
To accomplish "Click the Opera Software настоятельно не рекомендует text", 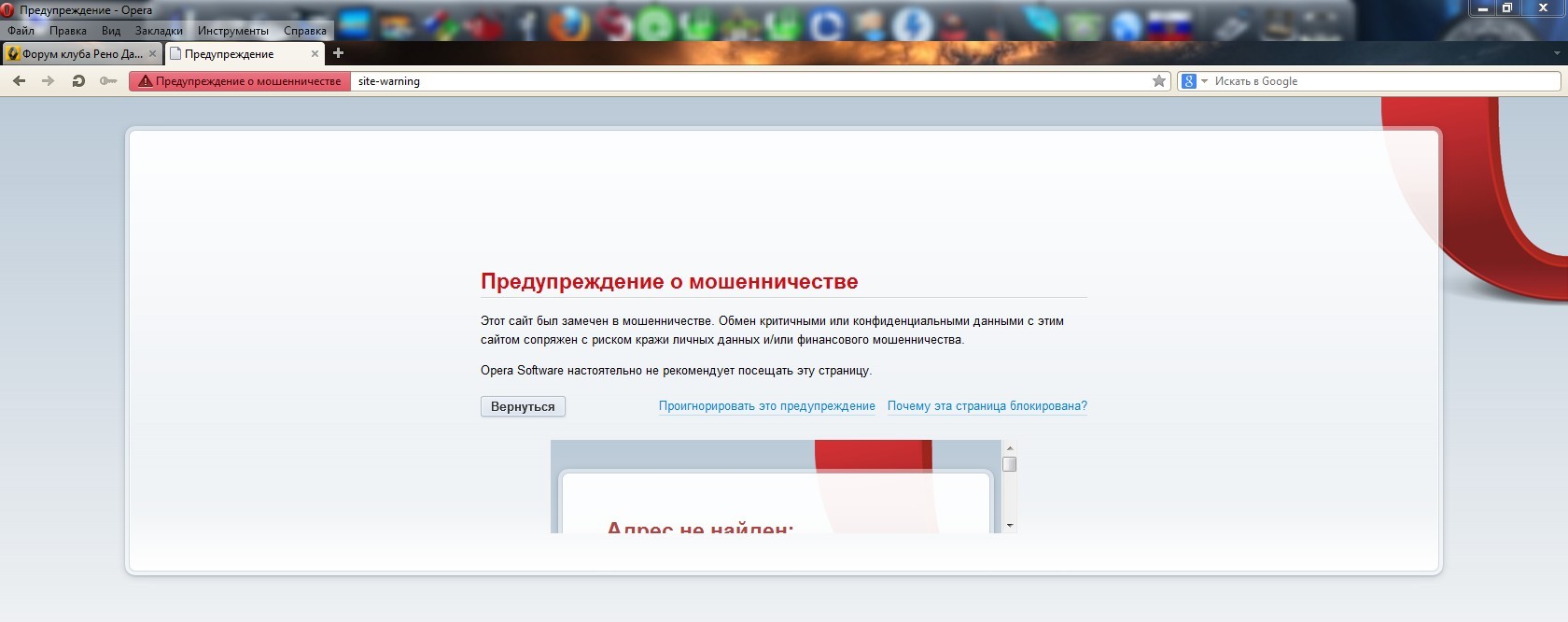I will tap(677, 371).
